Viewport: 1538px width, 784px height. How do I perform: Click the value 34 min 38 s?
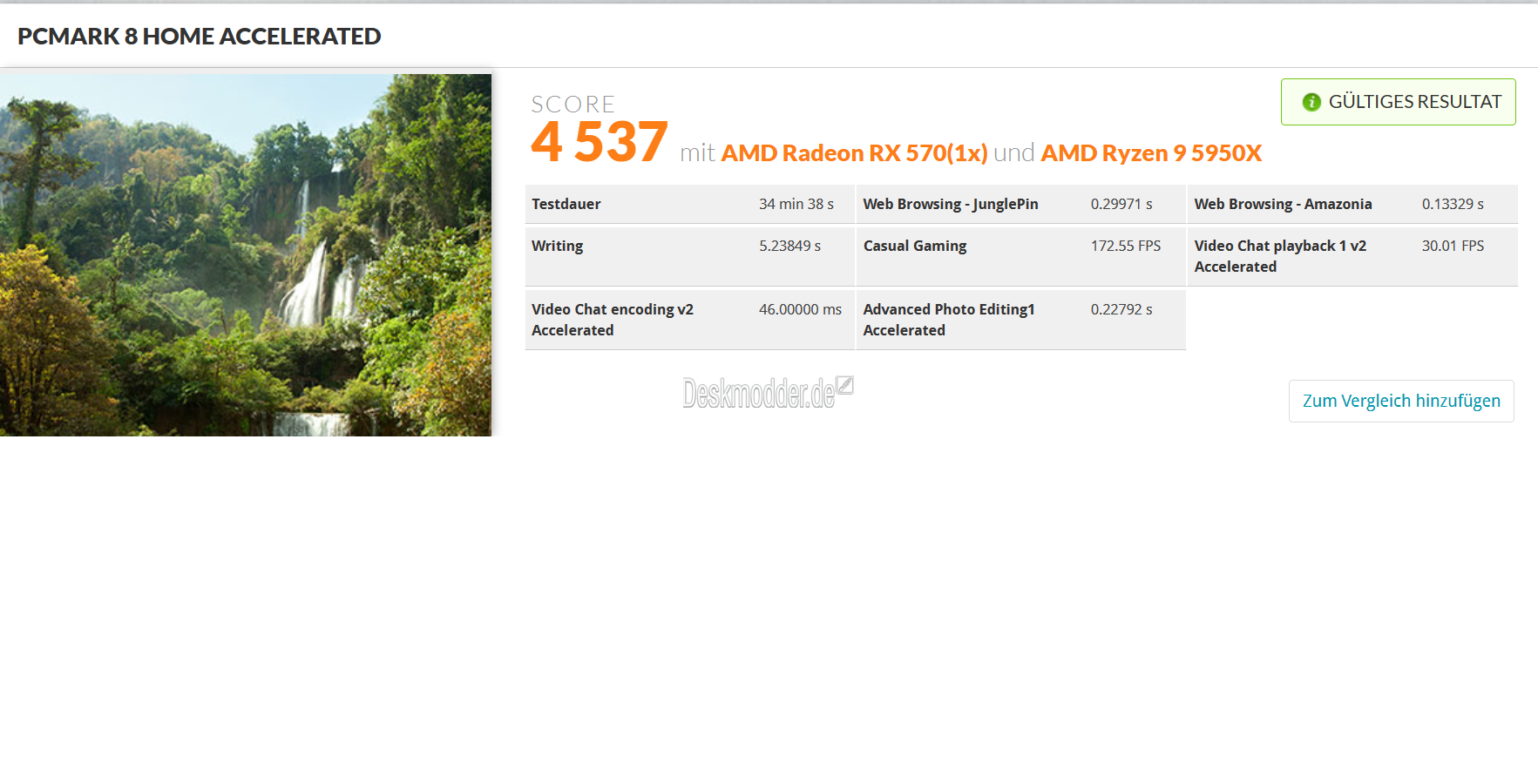(x=796, y=204)
